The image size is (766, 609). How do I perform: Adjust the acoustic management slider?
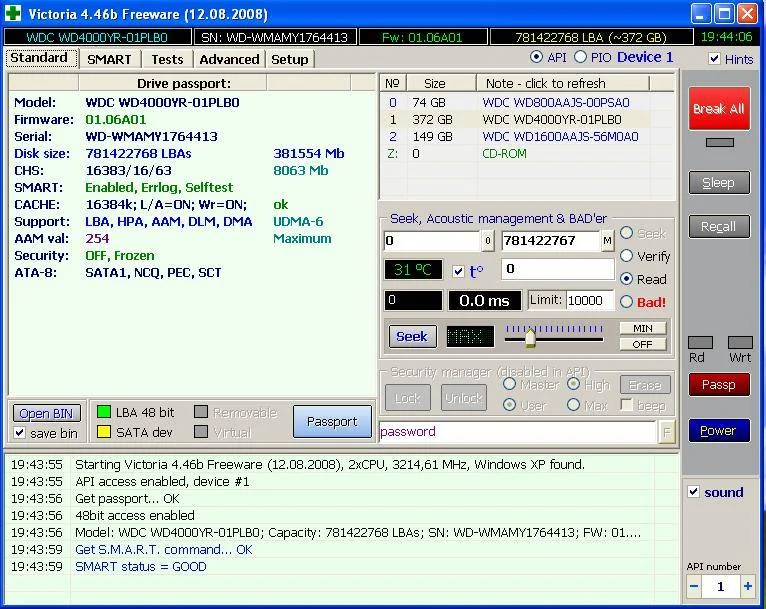click(530, 337)
